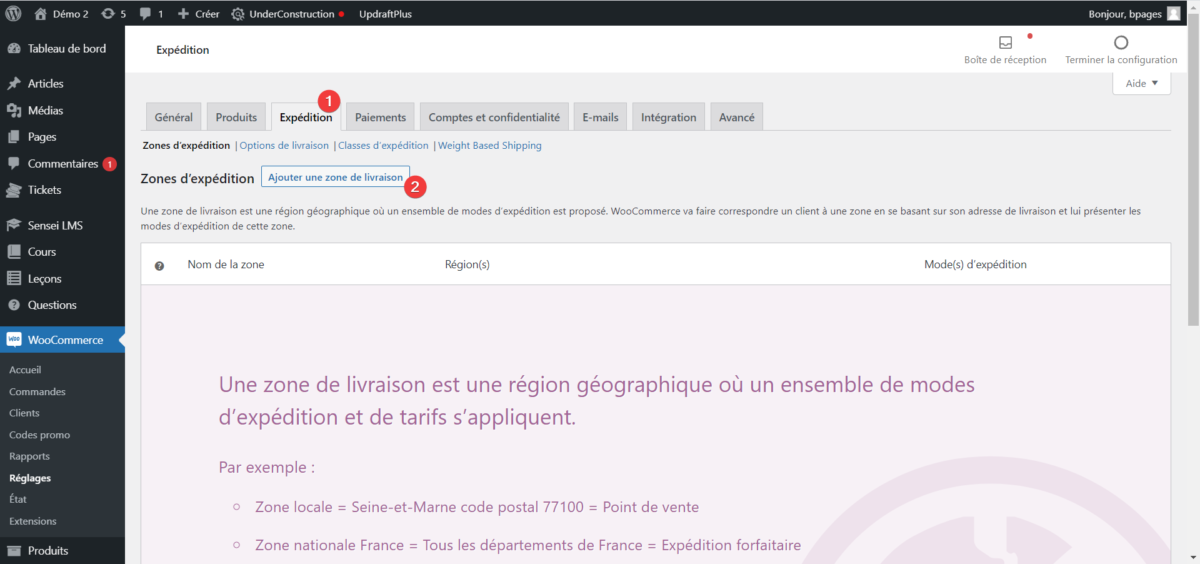Viewport: 1200px width, 564px height.
Task: Click Ajouter une zone de livraison button
Action: click(335, 177)
